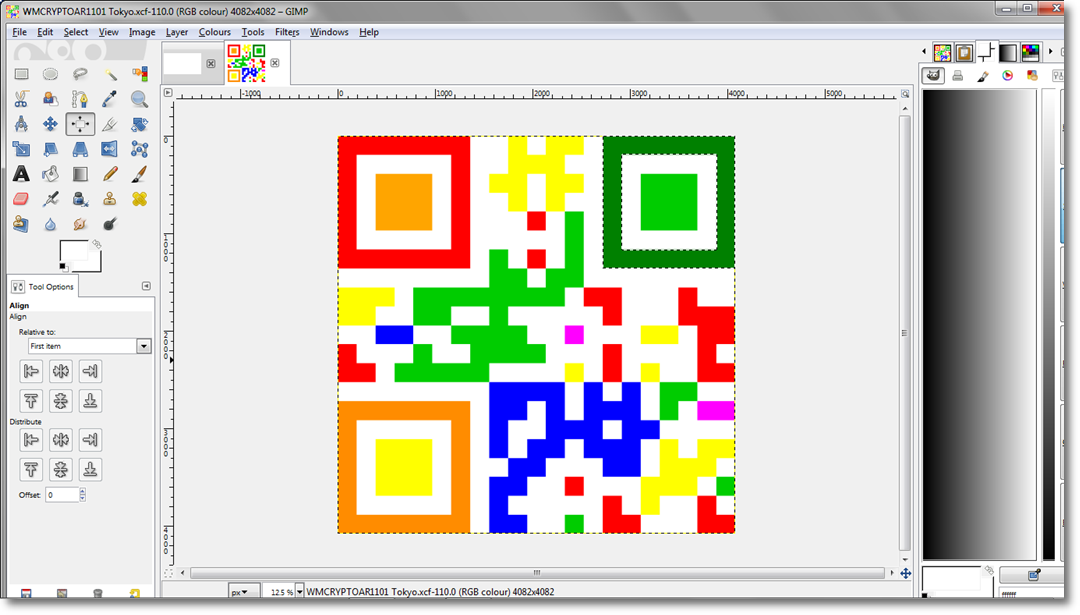The width and height of the screenshot is (1080, 615).
Task: Open the zoom percentage dropdown
Action: point(299,592)
